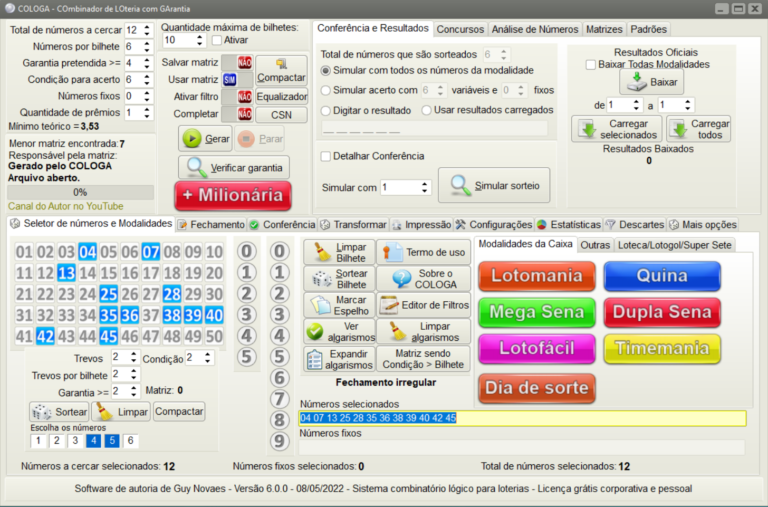Check Baixar Todas Modalidades
This screenshot has width=768, height=507.
coord(591,65)
